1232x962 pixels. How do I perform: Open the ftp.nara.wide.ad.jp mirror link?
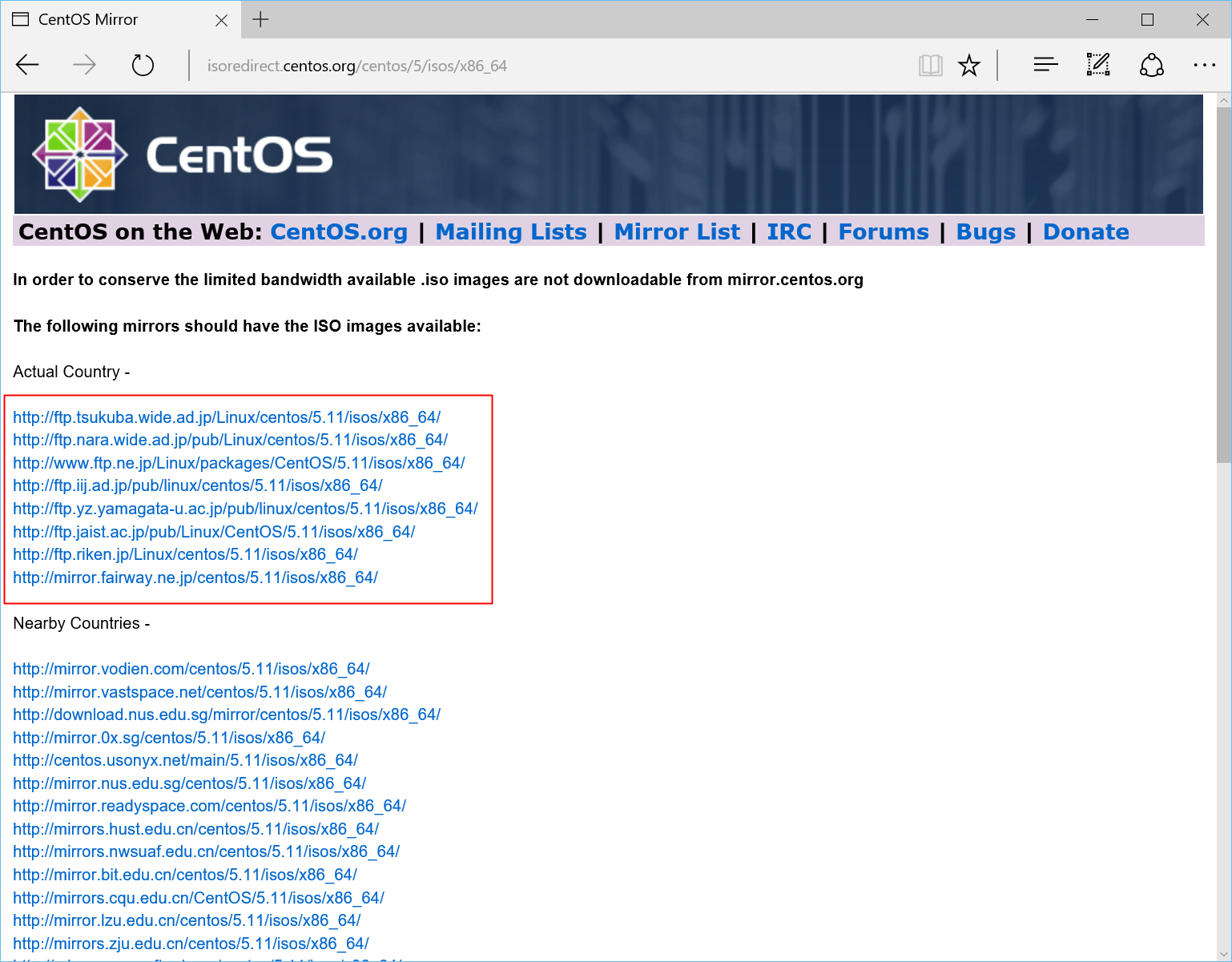click(x=231, y=440)
